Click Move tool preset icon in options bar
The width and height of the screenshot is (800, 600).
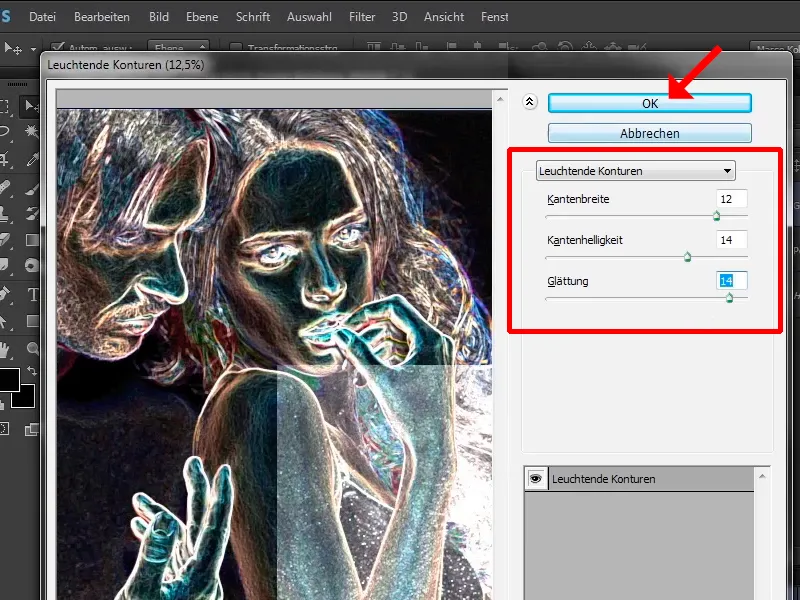(x=13, y=48)
